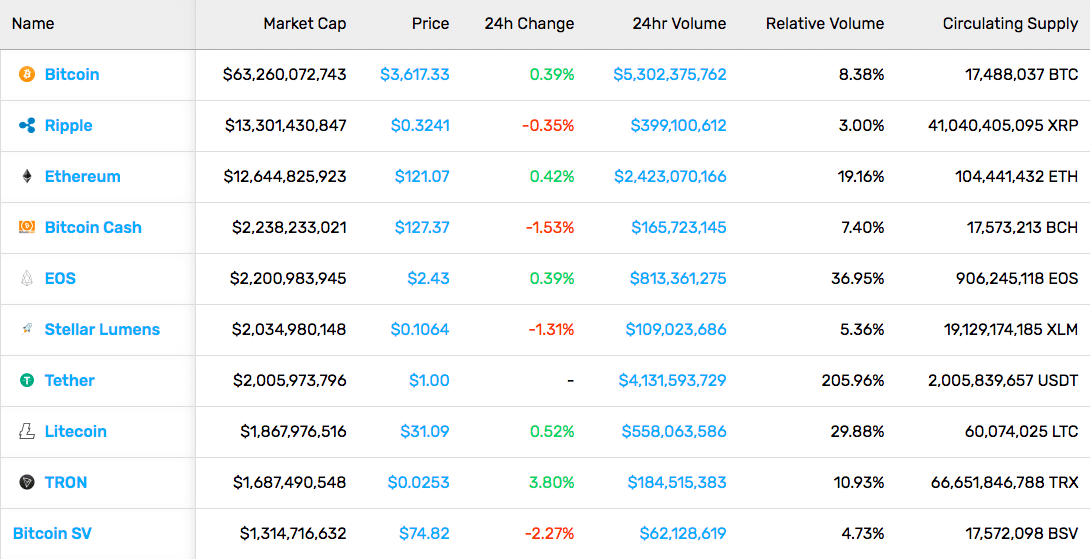
Task: Open the Bitcoin SV link
Action: pos(52,533)
